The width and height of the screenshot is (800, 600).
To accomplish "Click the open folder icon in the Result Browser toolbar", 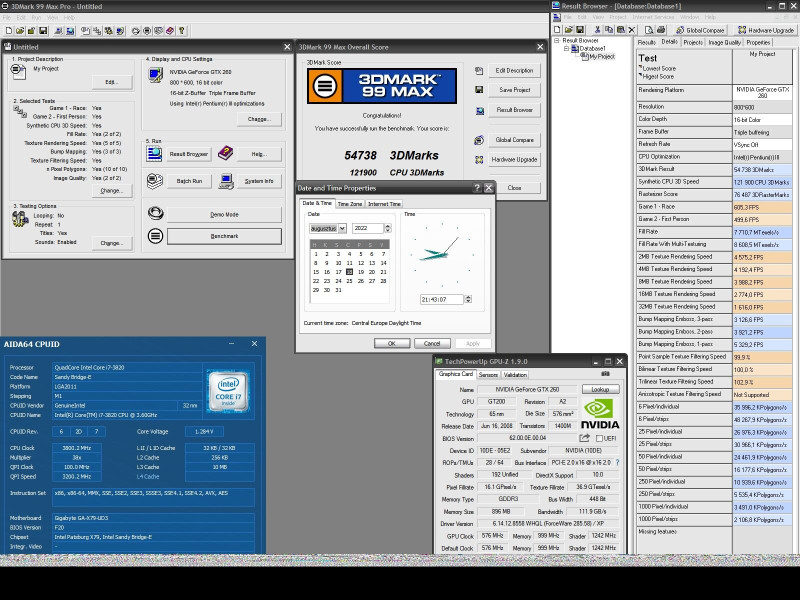I will (x=568, y=30).
